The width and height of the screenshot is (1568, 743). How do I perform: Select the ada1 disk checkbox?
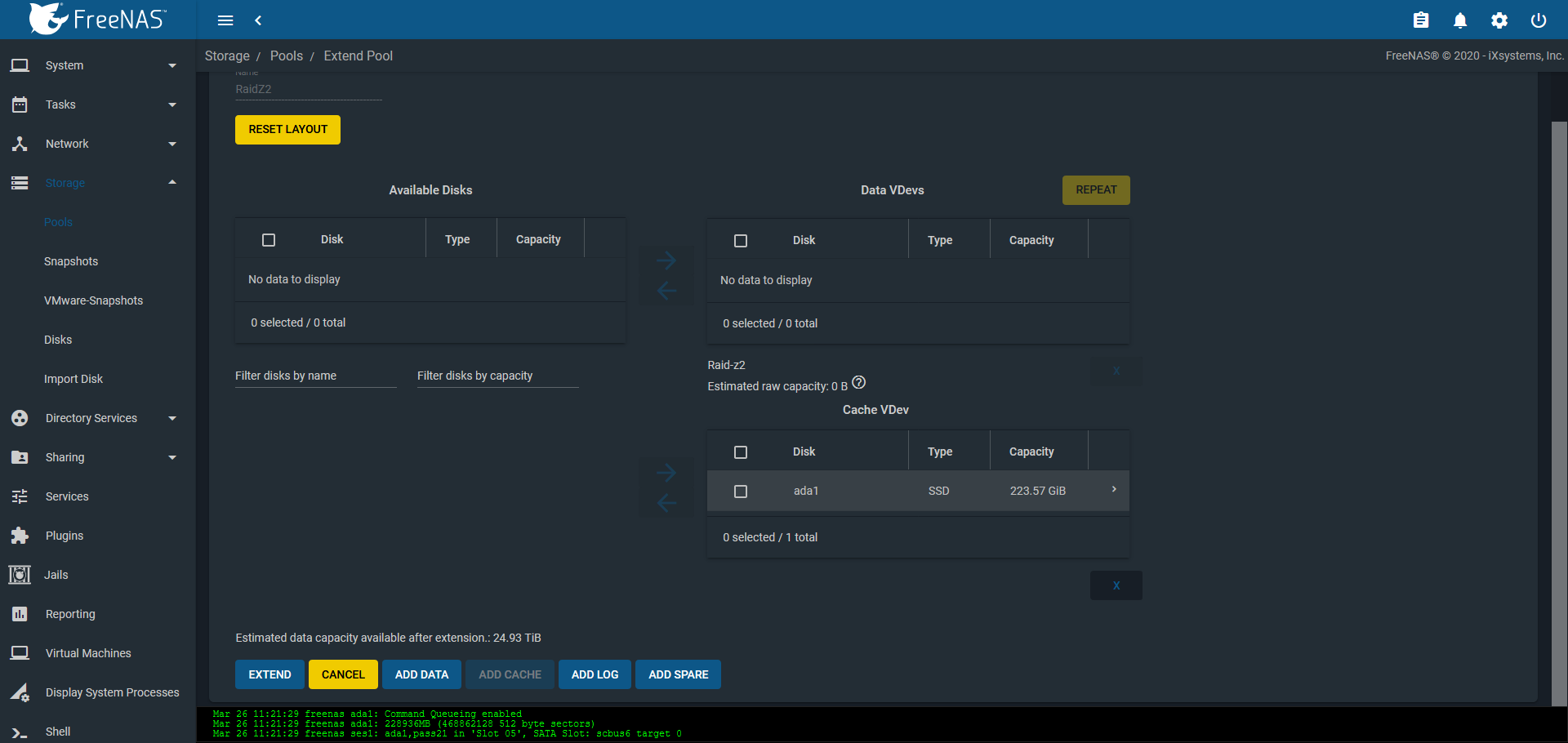click(741, 492)
